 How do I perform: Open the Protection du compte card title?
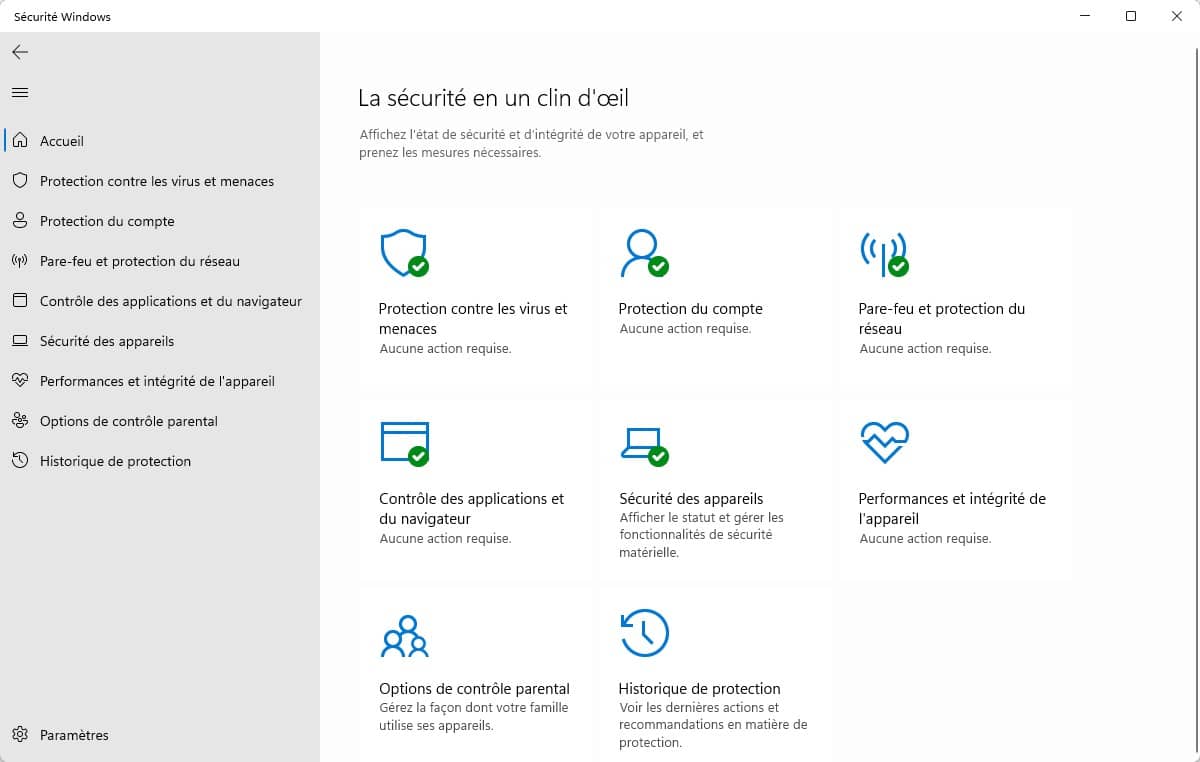(x=690, y=309)
